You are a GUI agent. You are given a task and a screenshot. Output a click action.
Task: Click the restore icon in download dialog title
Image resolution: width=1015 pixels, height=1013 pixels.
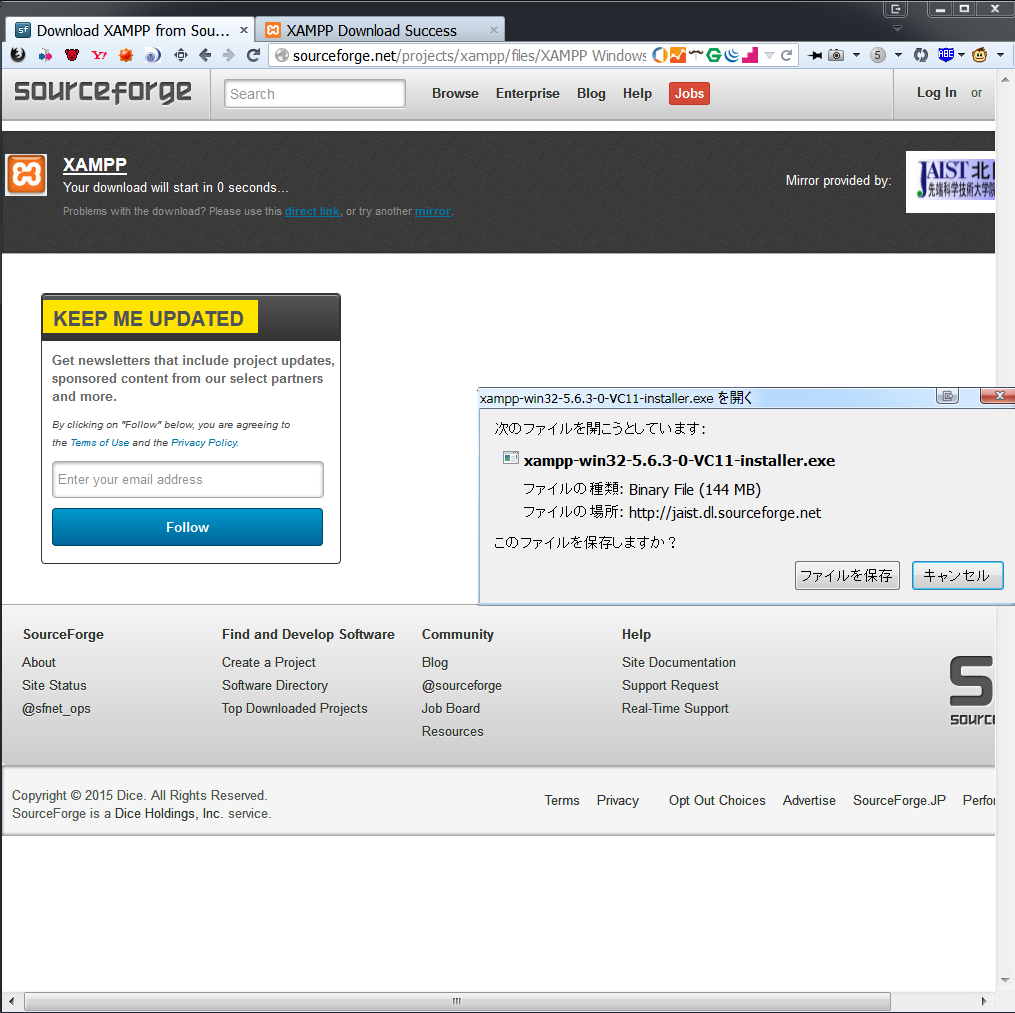click(947, 396)
